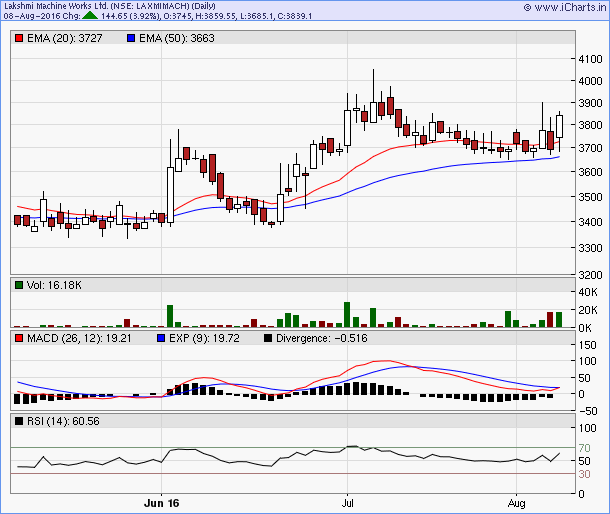This screenshot has width=610, height=514.
Task: Click the chart title 'Lakshmi Machine Works Ltd.'
Action: tap(56, 6)
